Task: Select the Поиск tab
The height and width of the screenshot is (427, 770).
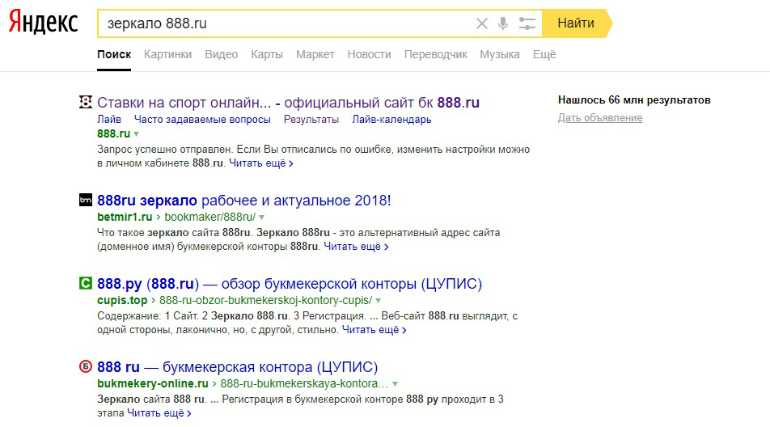Action: click(x=114, y=54)
